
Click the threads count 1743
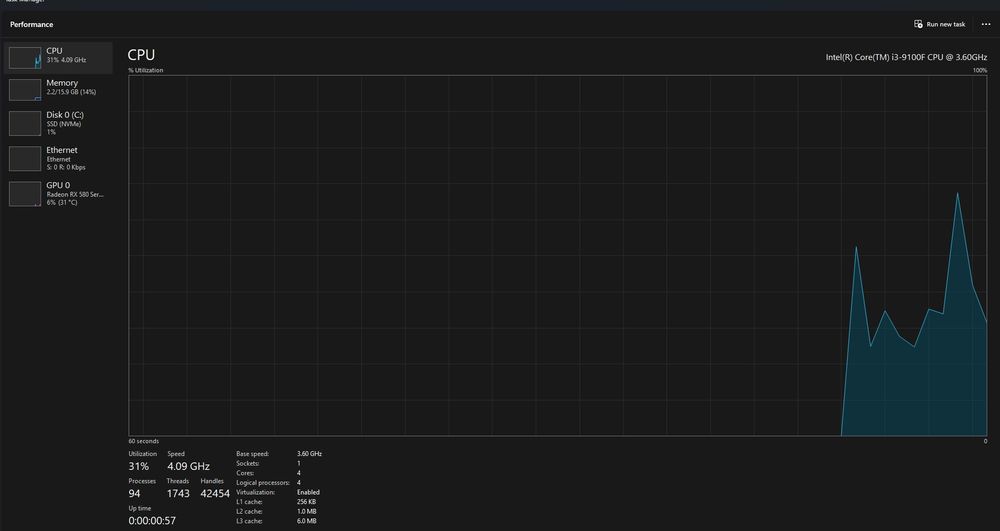click(x=178, y=493)
